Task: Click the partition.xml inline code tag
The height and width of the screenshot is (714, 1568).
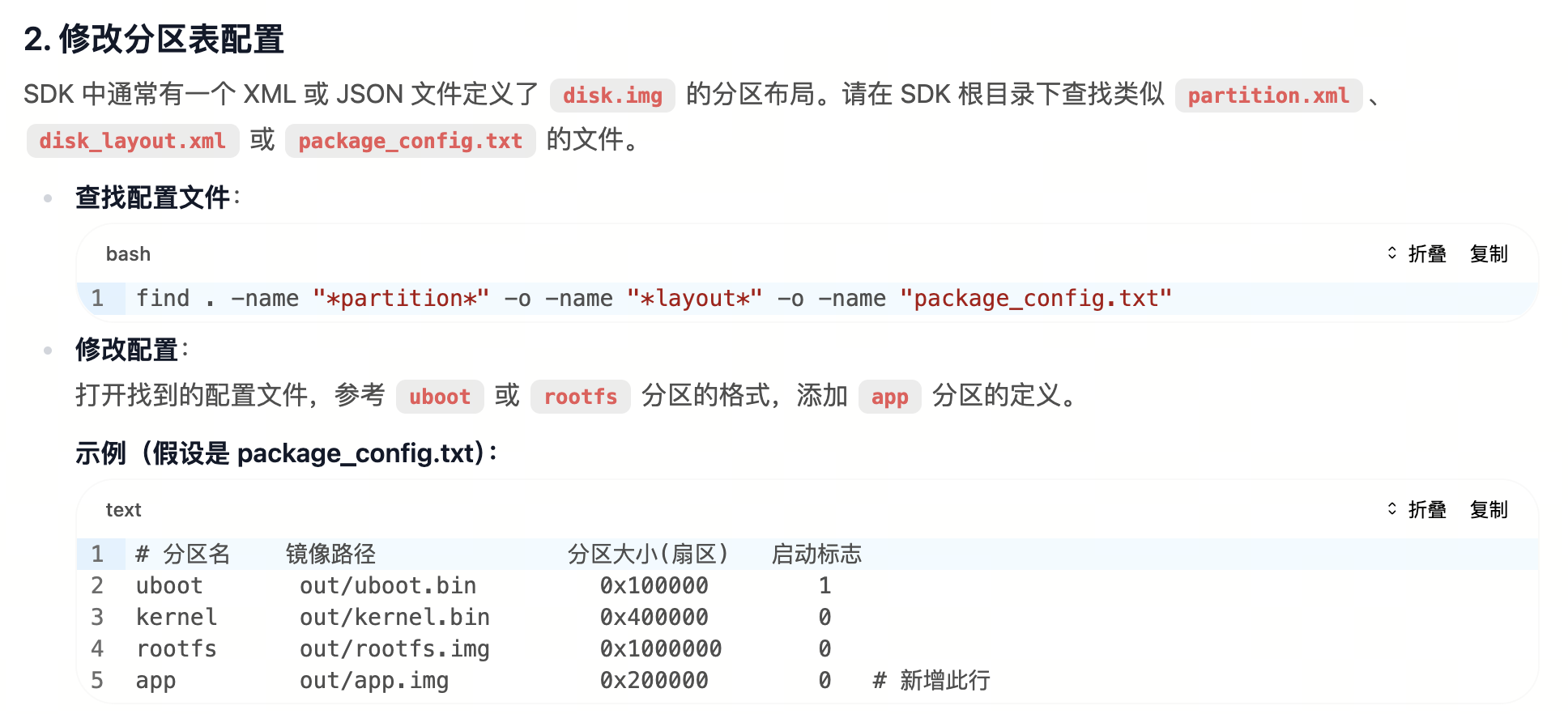Action: [1268, 96]
